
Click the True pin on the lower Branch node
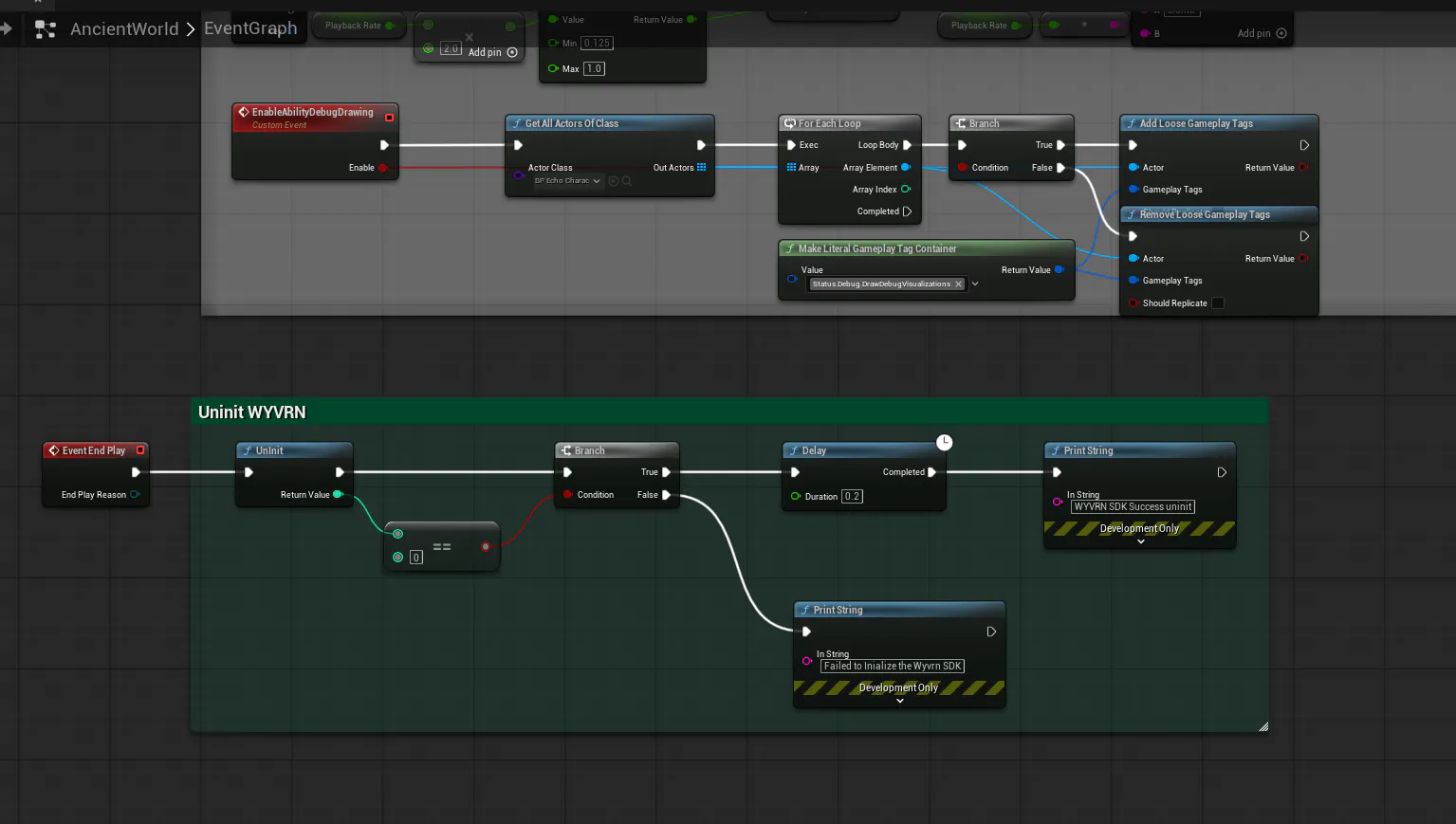[x=666, y=472]
